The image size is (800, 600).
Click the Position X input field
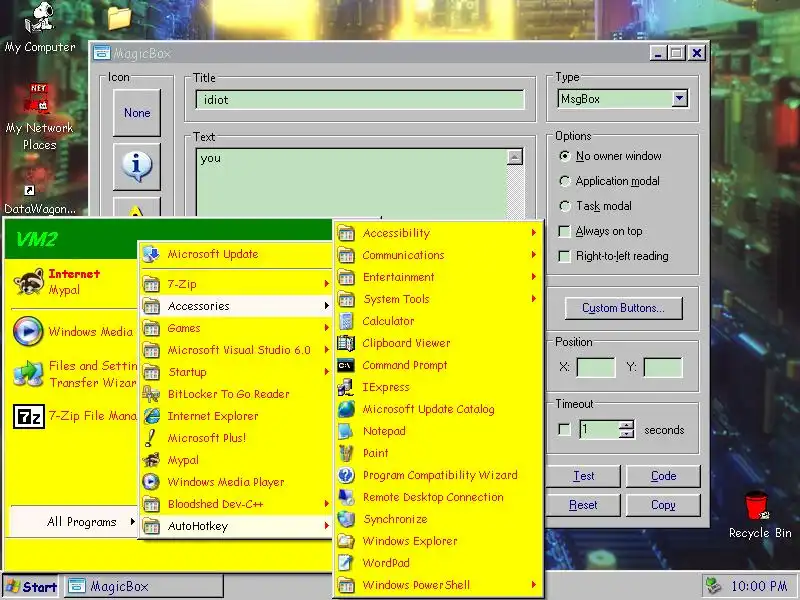pos(596,367)
